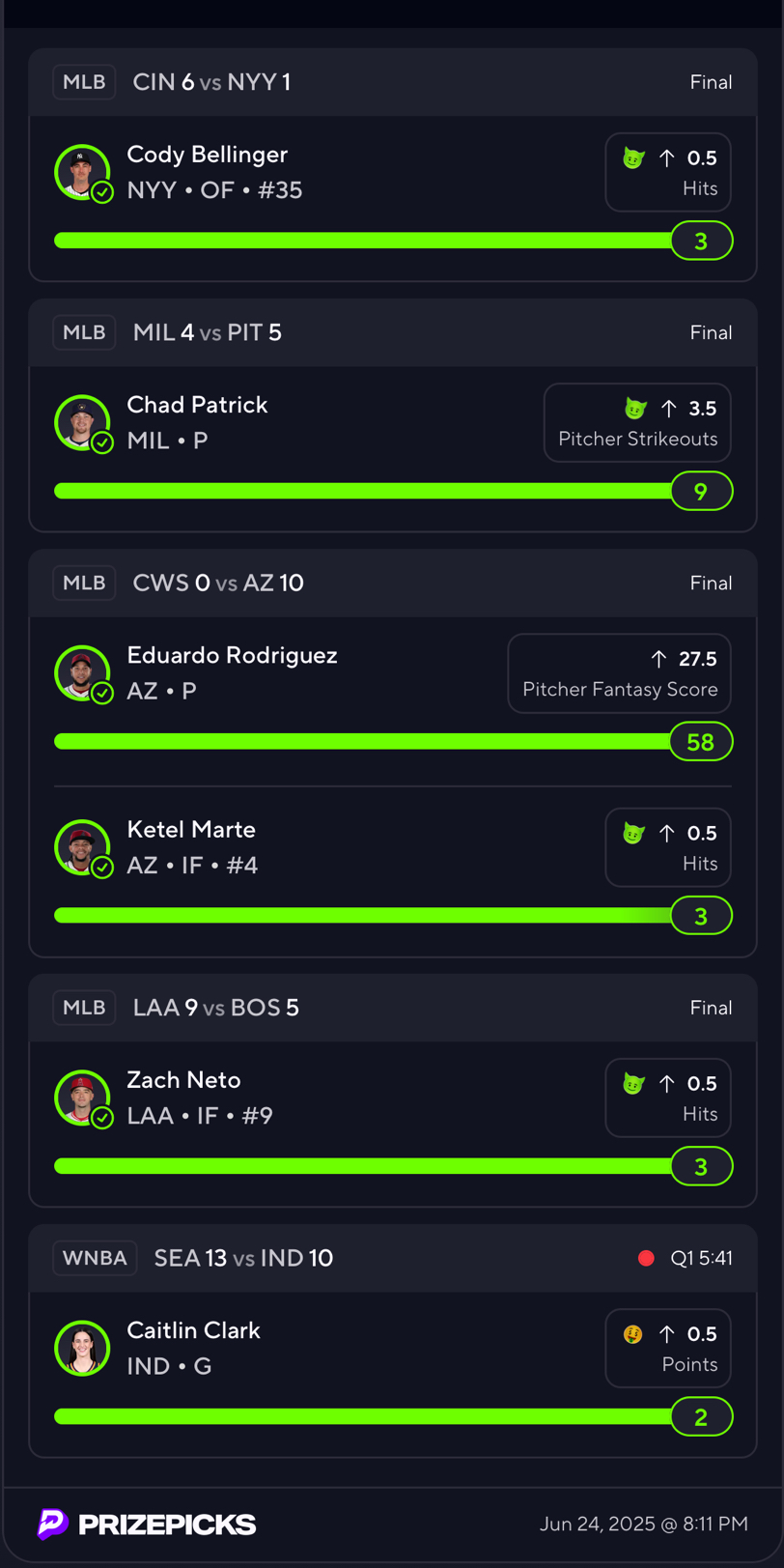Click Eduardo Rodriguez's progress bar value 58
Screen dimensions: 784x1568
click(701, 742)
